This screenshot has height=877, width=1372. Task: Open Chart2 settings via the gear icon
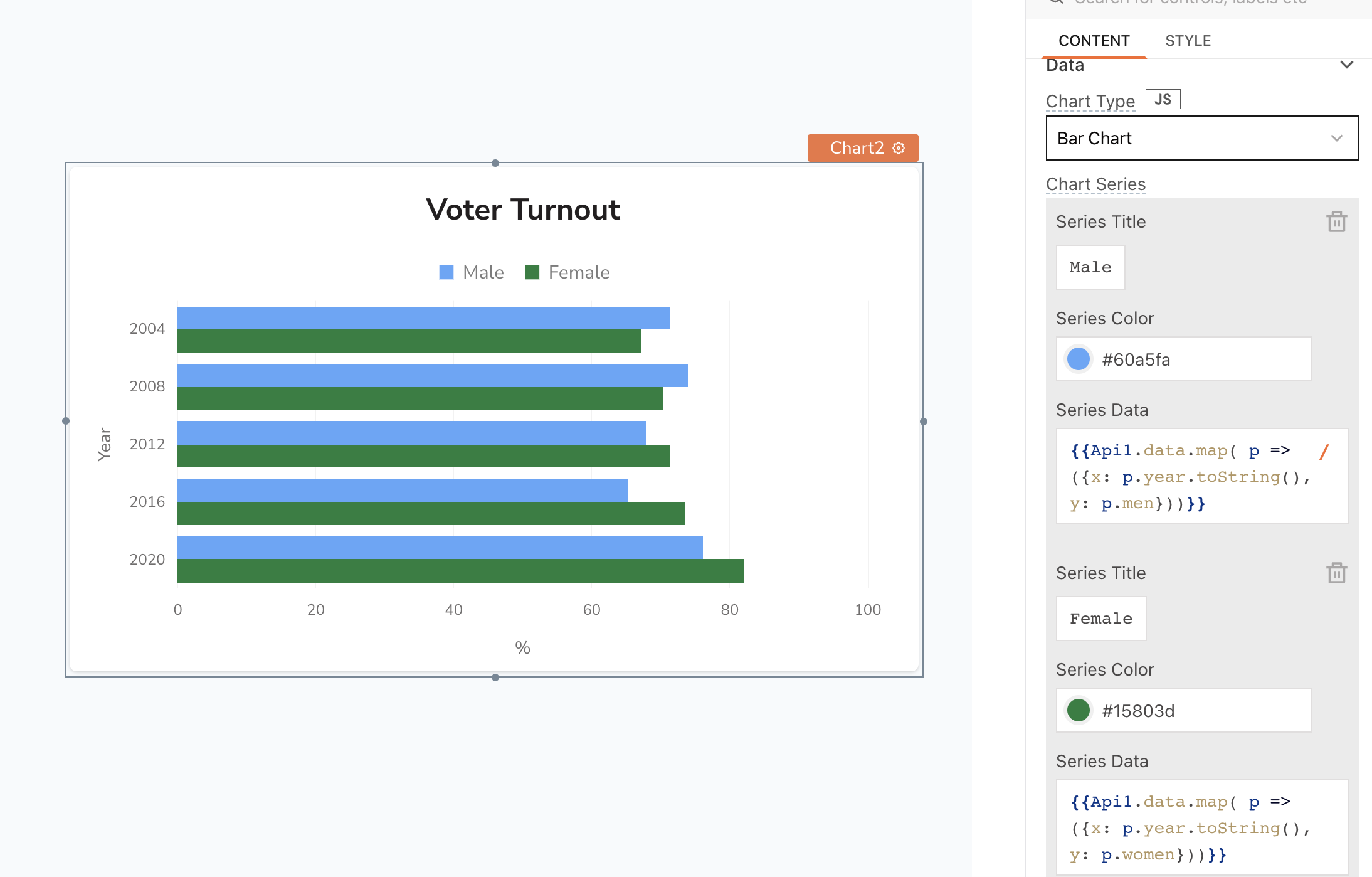pyautogui.click(x=899, y=148)
